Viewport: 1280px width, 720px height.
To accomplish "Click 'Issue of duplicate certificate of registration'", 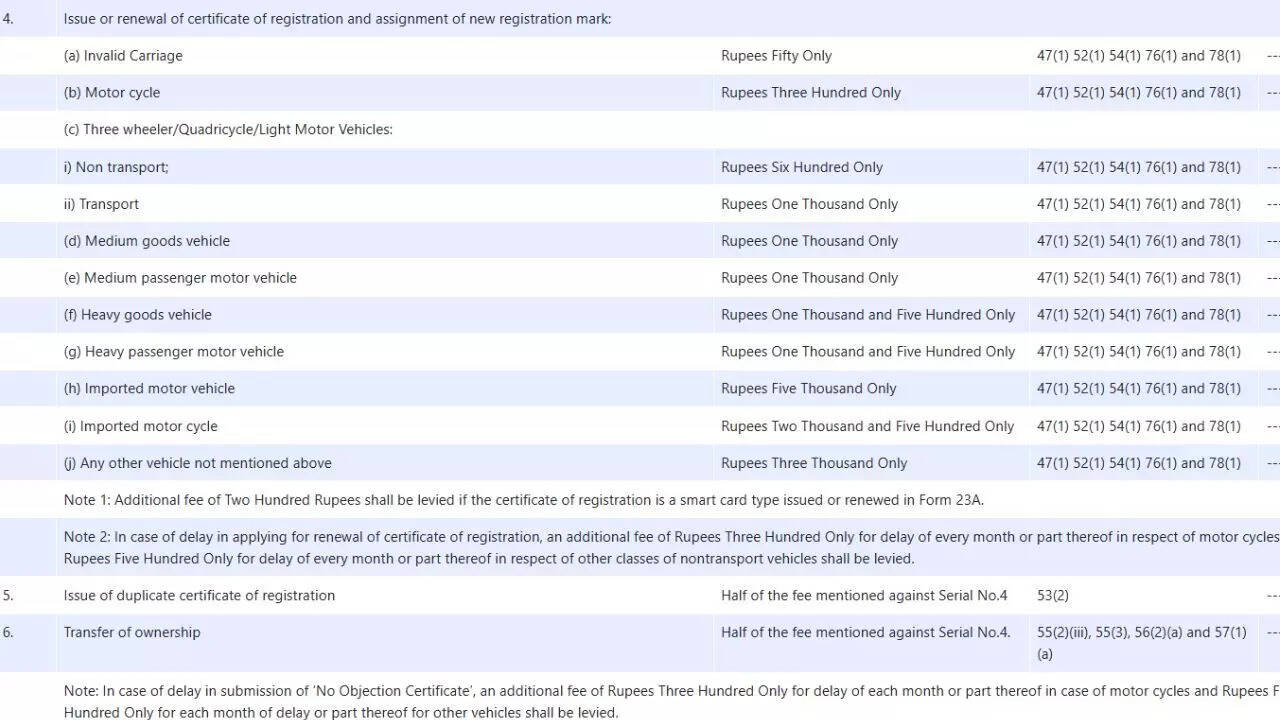I will click(x=199, y=596).
